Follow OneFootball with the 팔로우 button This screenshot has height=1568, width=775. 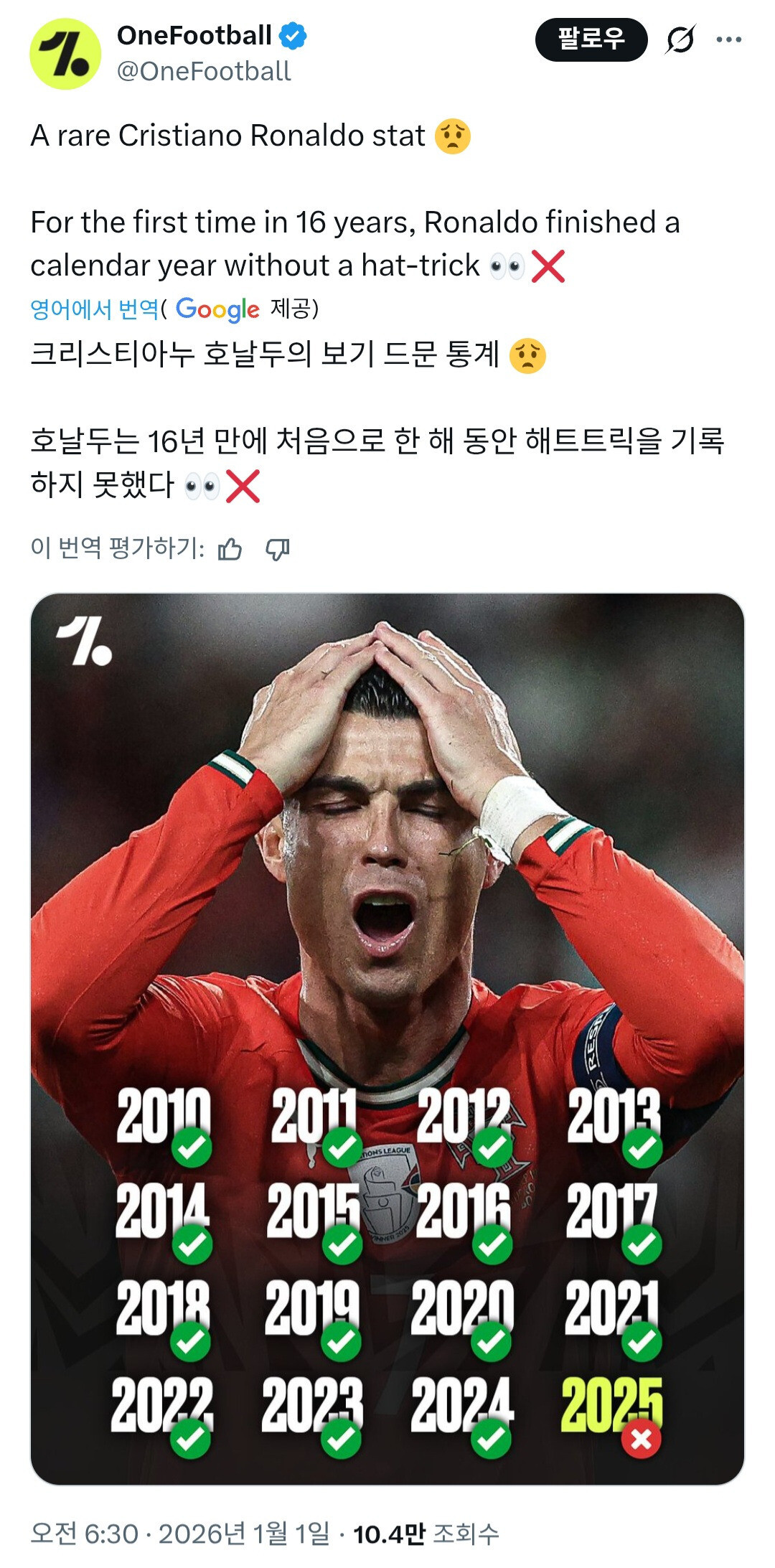click(x=591, y=39)
